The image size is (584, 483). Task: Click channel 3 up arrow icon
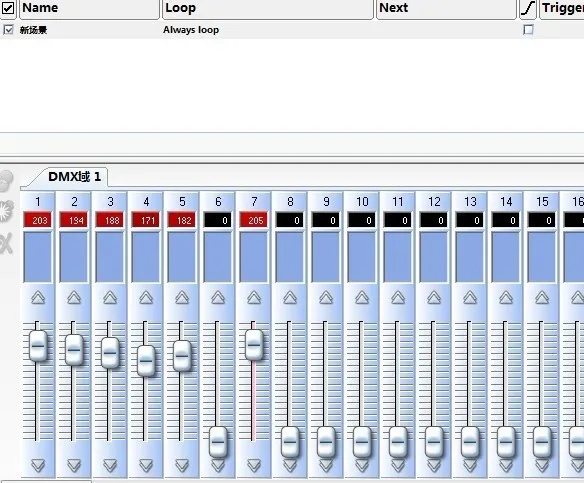click(110, 298)
